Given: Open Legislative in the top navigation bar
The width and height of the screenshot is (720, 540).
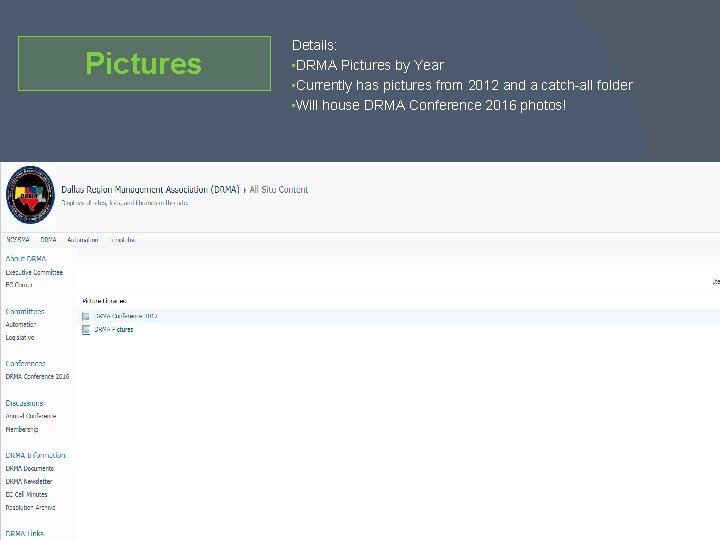Looking at the screenshot, I should [123, 240].
